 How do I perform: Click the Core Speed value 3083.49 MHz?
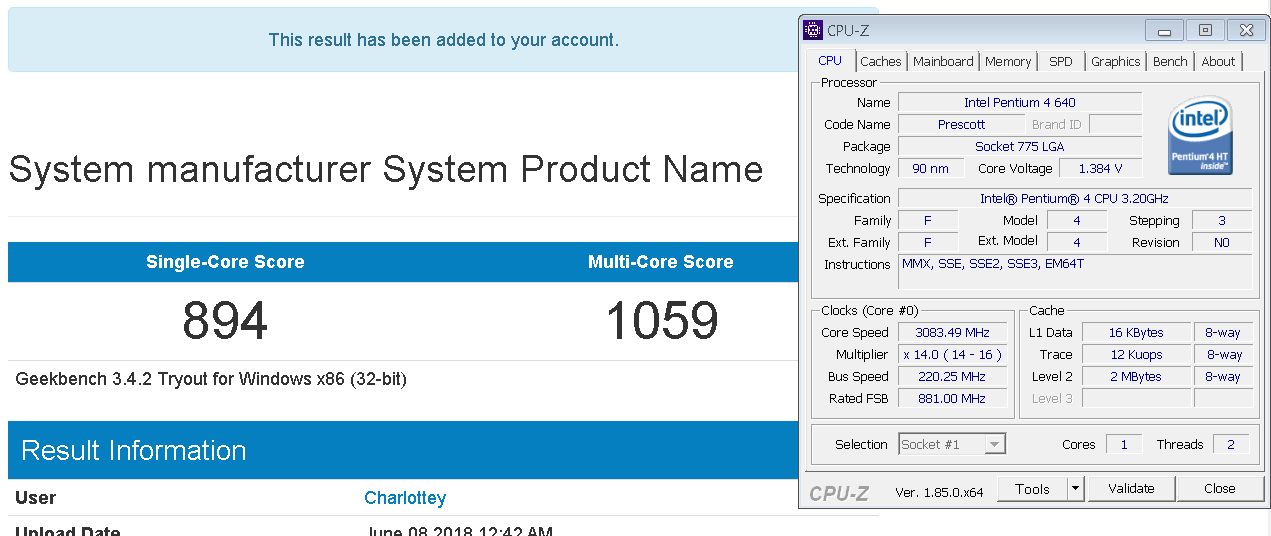(x=952, y=332)
